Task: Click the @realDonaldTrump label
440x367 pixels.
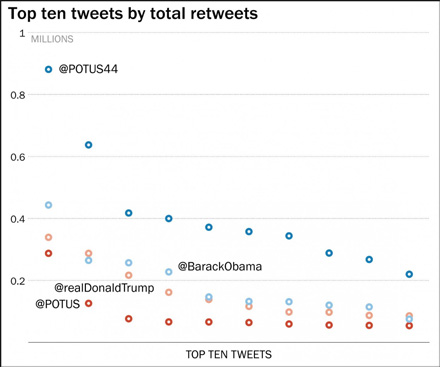Action: pos(104,288)
